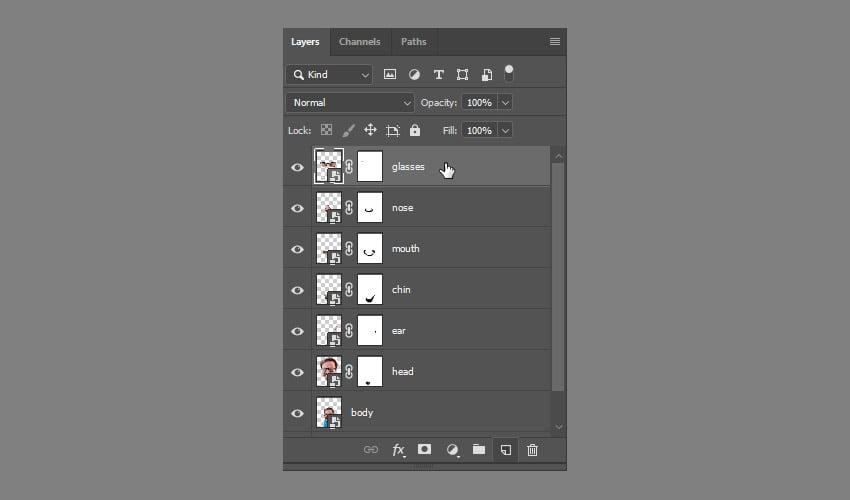
Task: Hide the glasses layer
Action: (297, 168)
